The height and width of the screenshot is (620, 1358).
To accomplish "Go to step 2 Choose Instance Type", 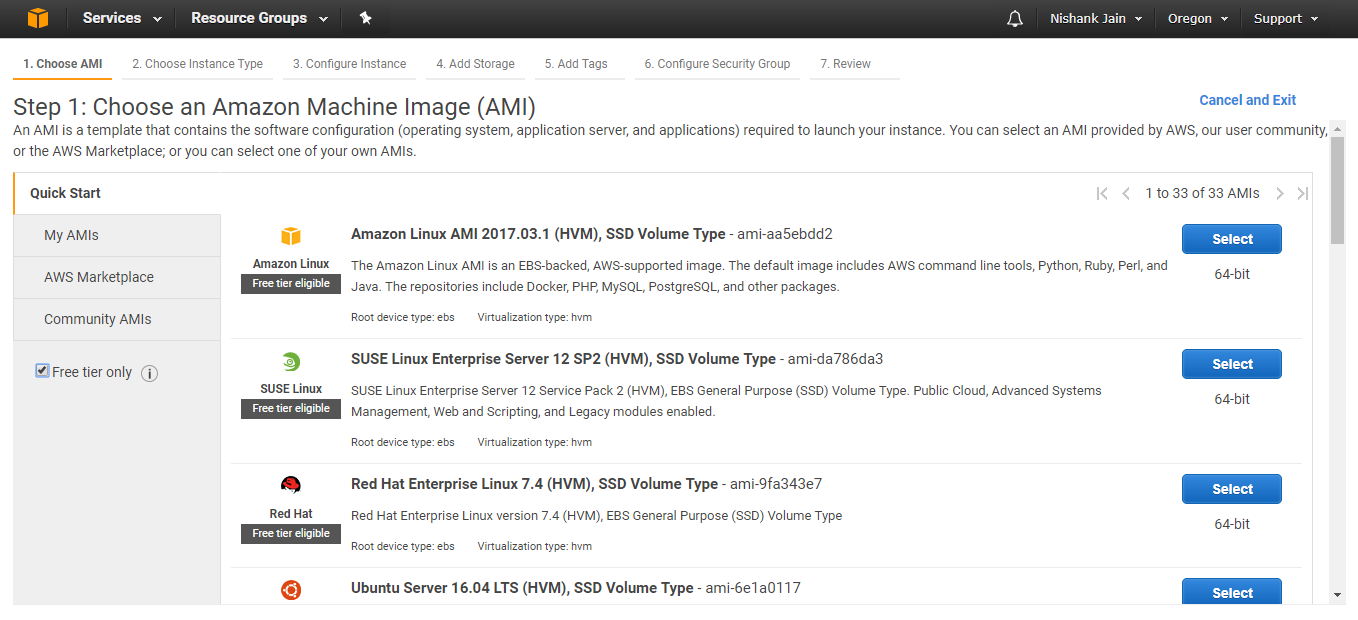I will tap(198, 64).
